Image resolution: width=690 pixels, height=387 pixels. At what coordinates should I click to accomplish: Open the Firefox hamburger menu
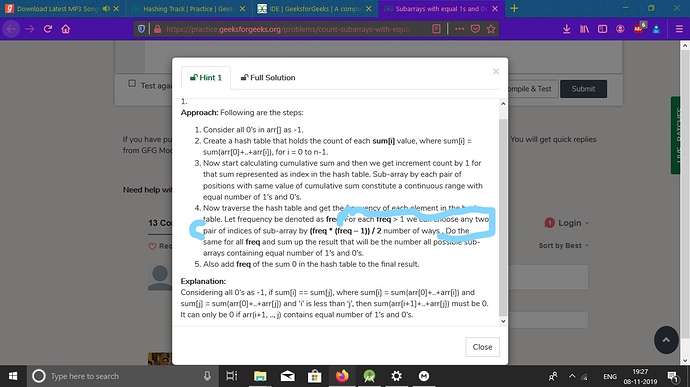[x=679, y=29]
